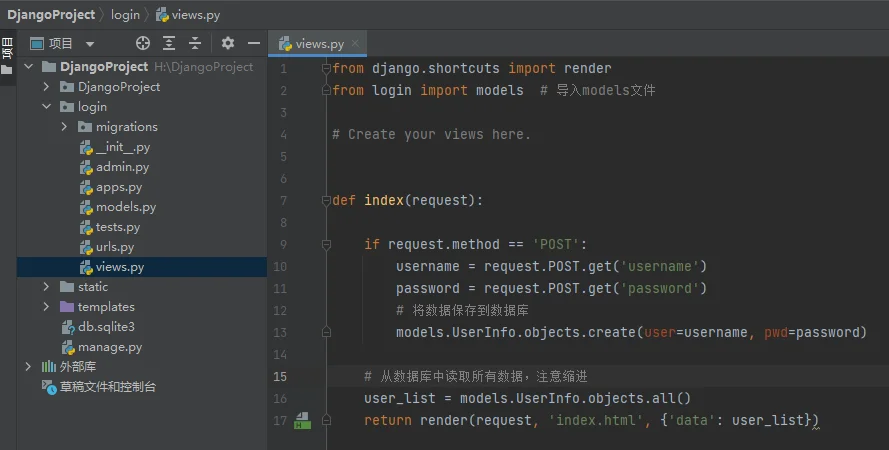This screenshot has height=450, width=889.
Task: Collapse the root DjangoProject tree node
Action: coord(28,66)
